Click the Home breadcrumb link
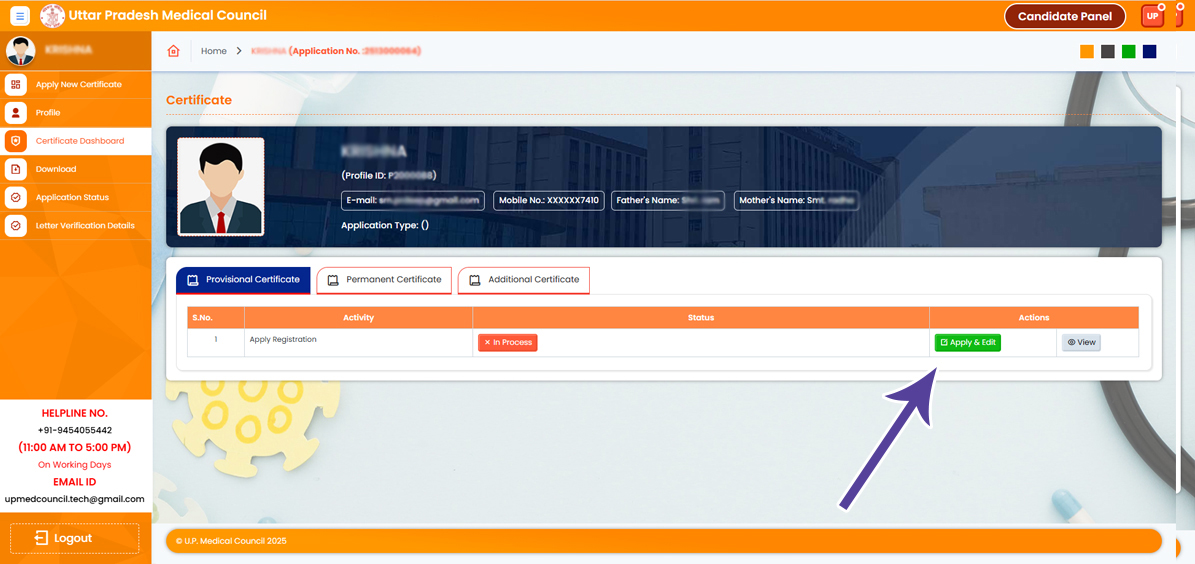This screenshot has width=1195, height=564. coord(214,51)
